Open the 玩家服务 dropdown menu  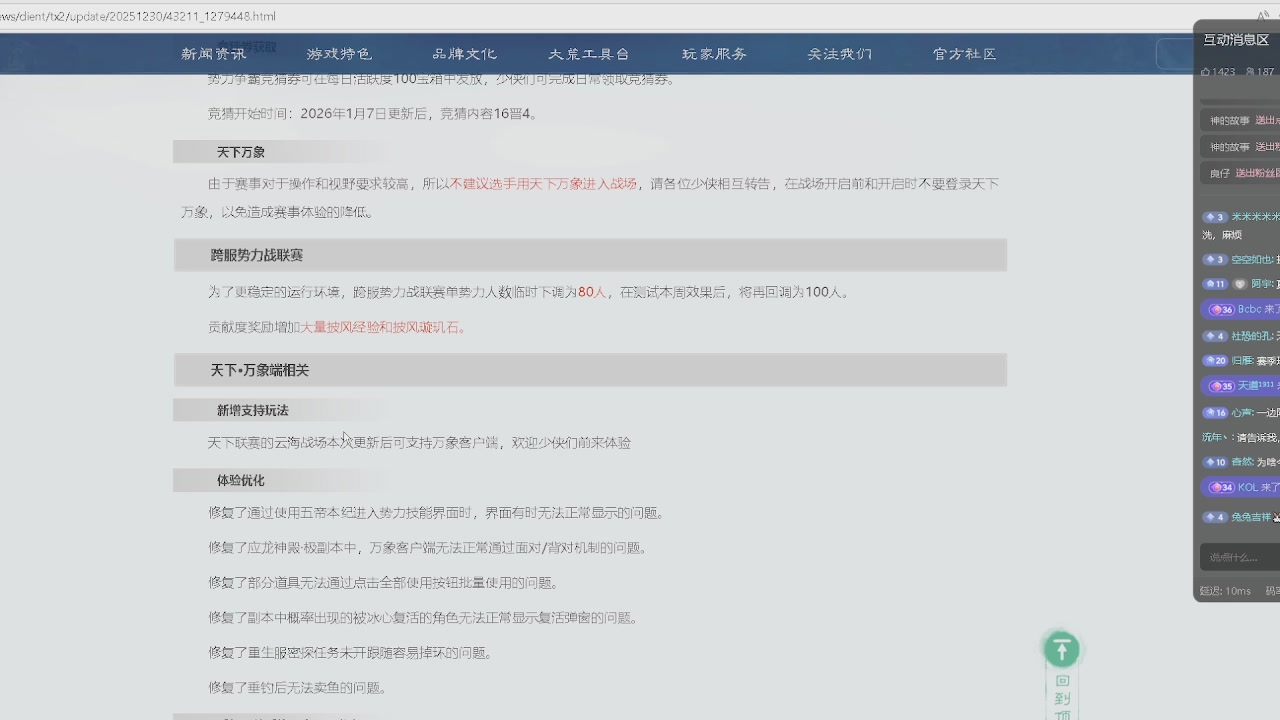(x=714, y=54)
